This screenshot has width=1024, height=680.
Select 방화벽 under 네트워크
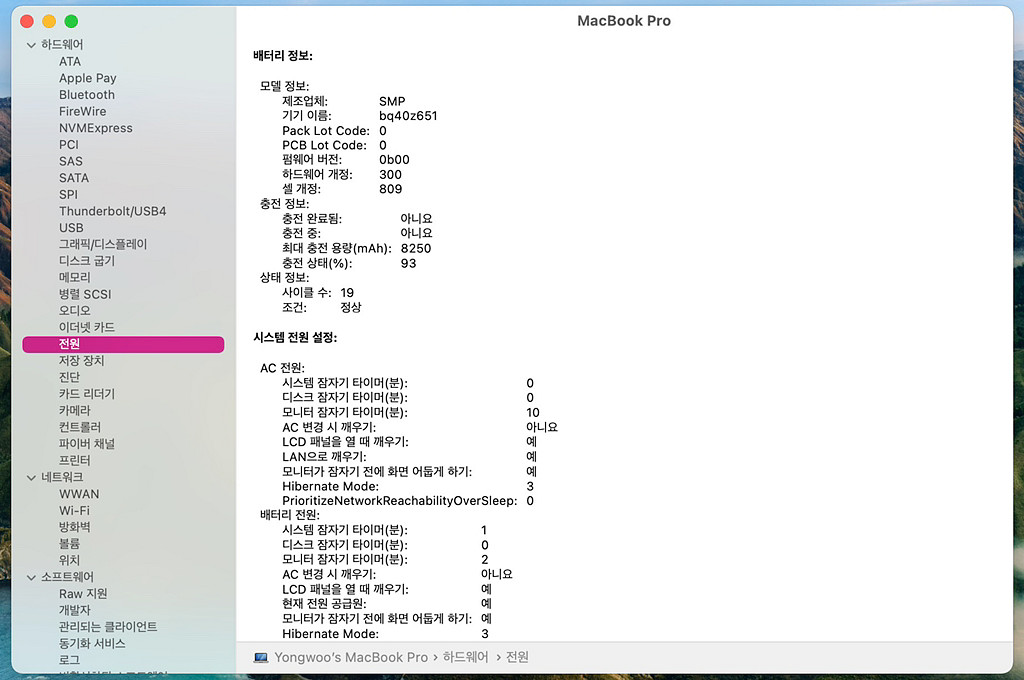(75, 527)
